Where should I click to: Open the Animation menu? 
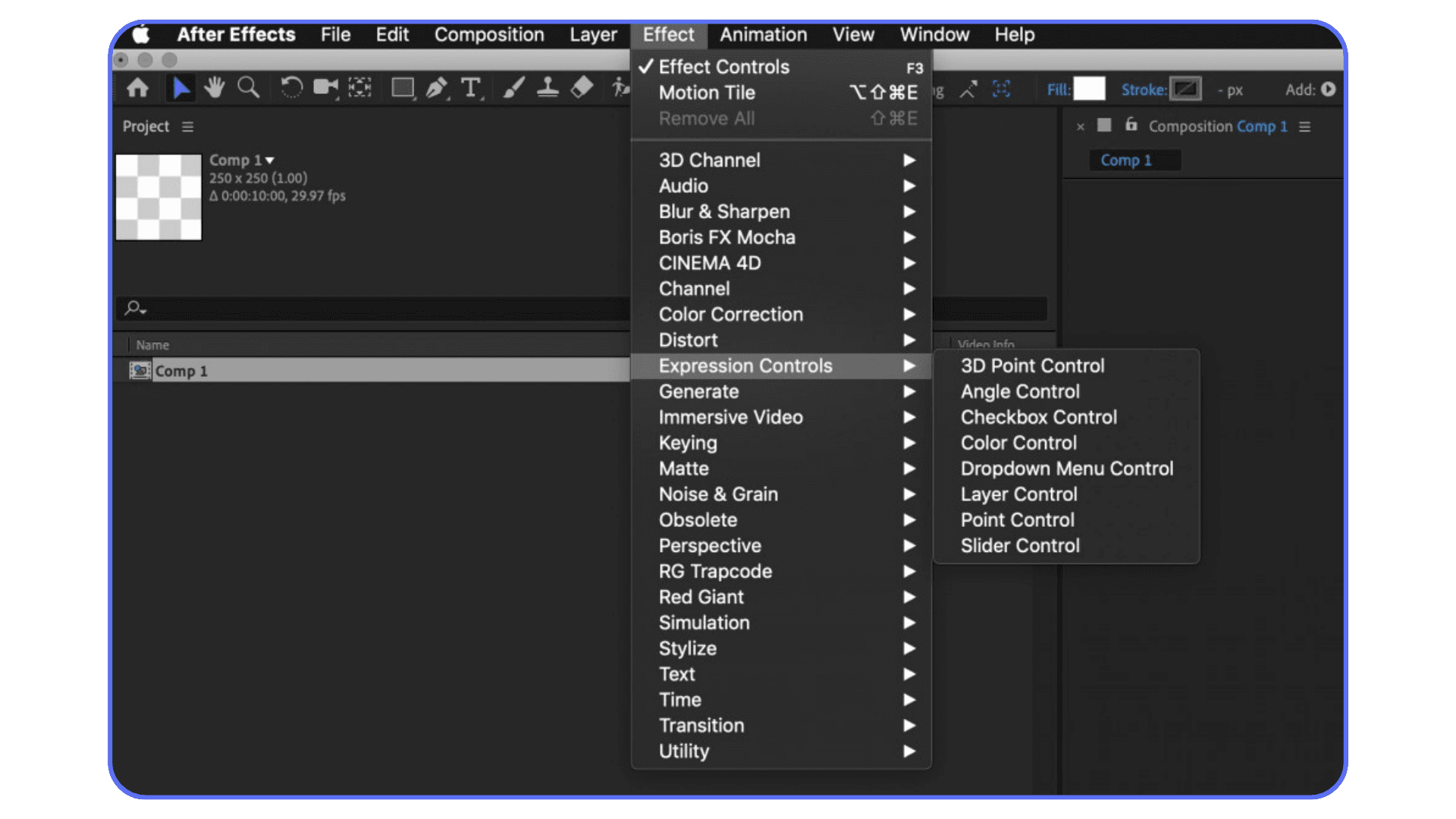tap(763, 34)
